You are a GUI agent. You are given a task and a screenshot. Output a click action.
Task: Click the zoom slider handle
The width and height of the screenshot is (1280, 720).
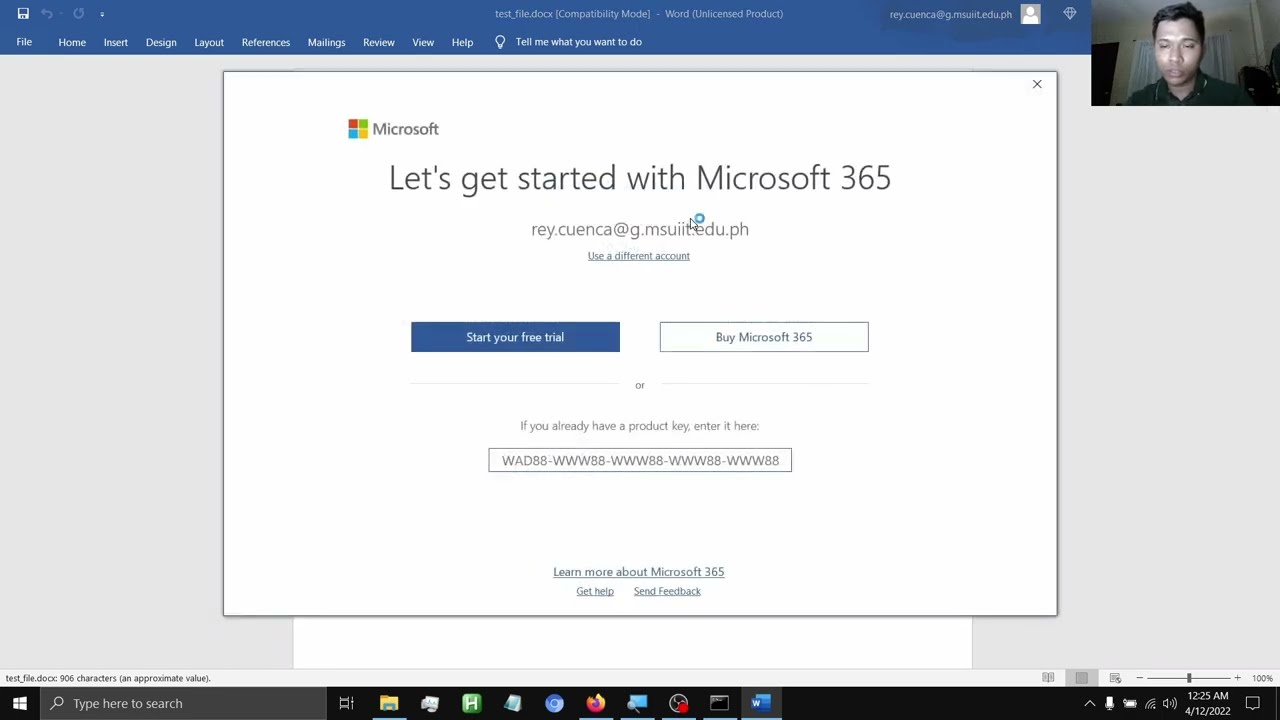(x=1189, y=678)
